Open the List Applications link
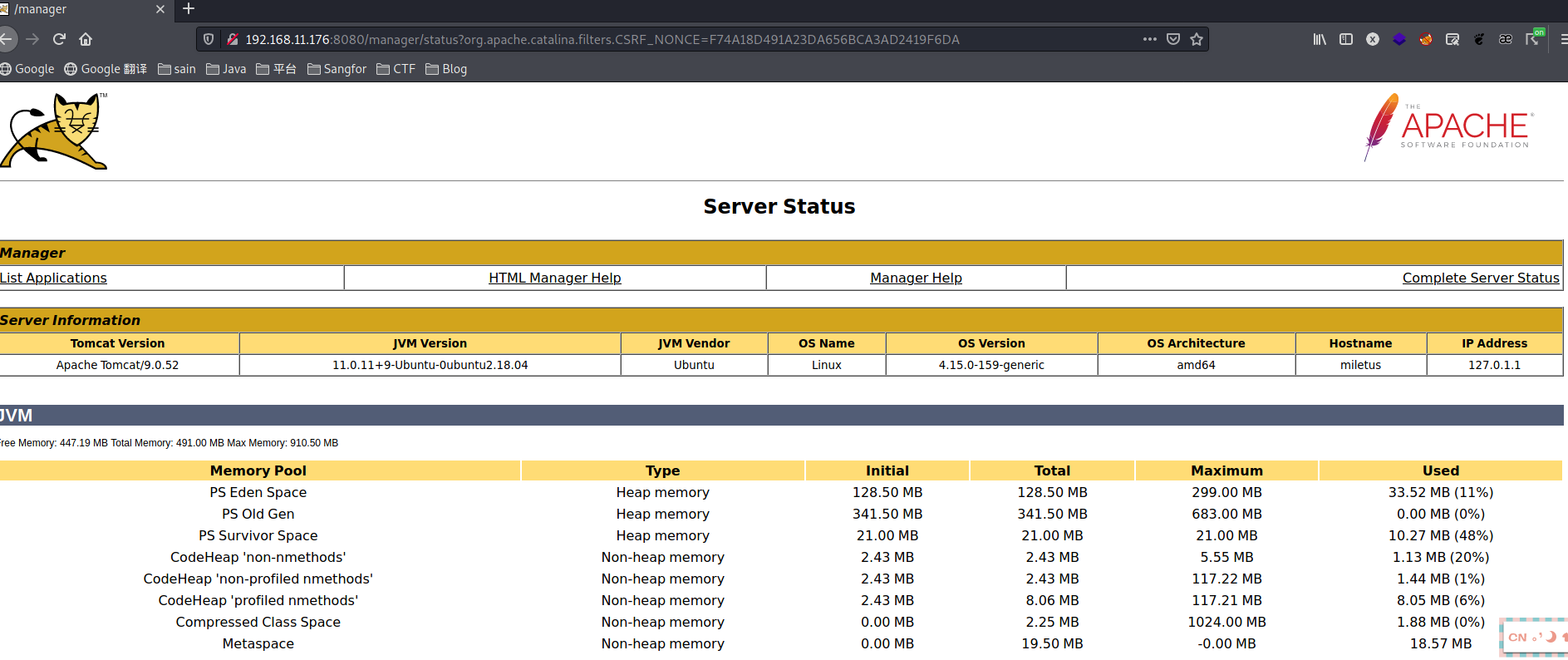The width and height of the screenshot is (1568, 660). point(53,278)
